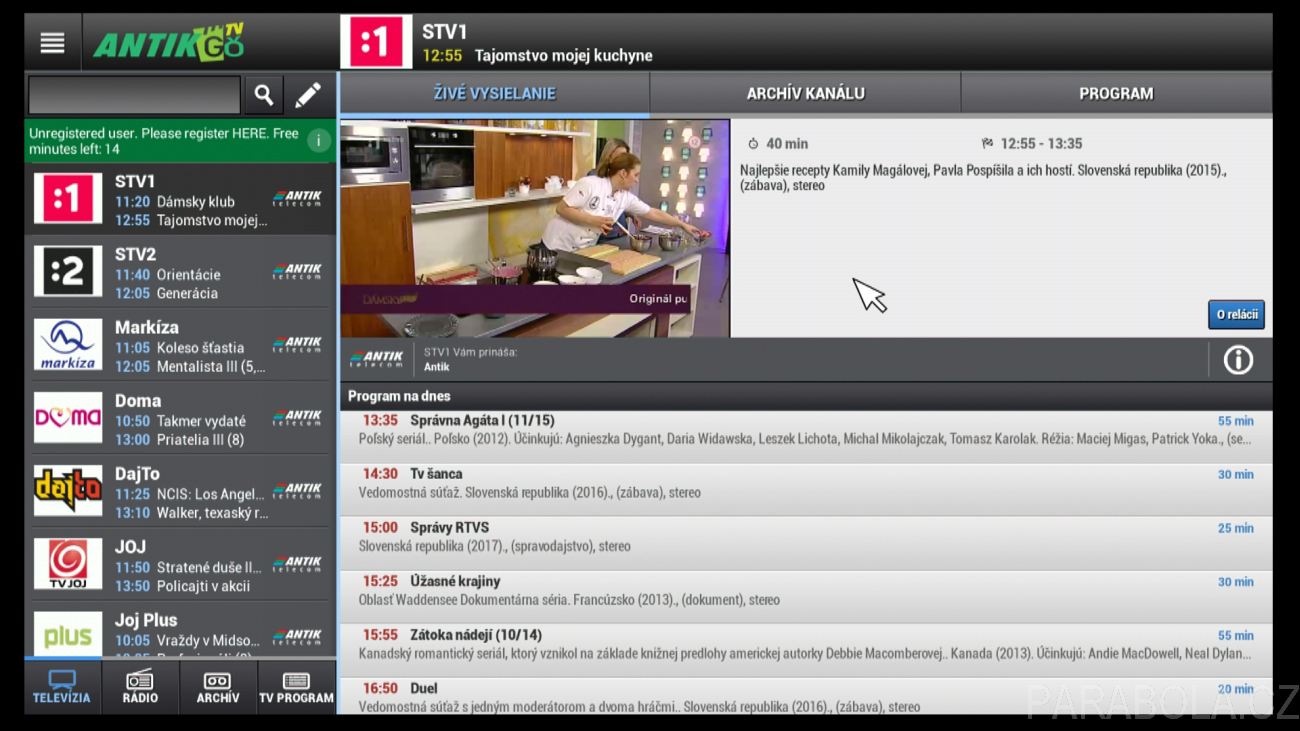The height and width of the screenshot is (731, 1300).
Task: Click the green info icon on registration banner
Action: point(319,141)
